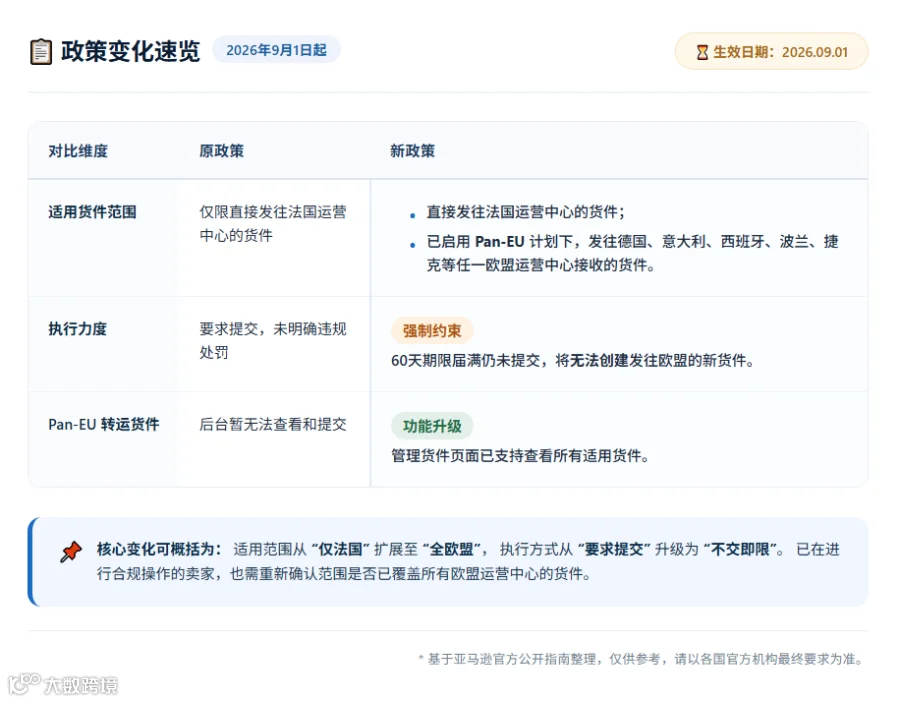The height and width of the screenshot is (702, 900).
Task: Select the Pan-EU 转运货件 row label
Action: tap(104, 424)
